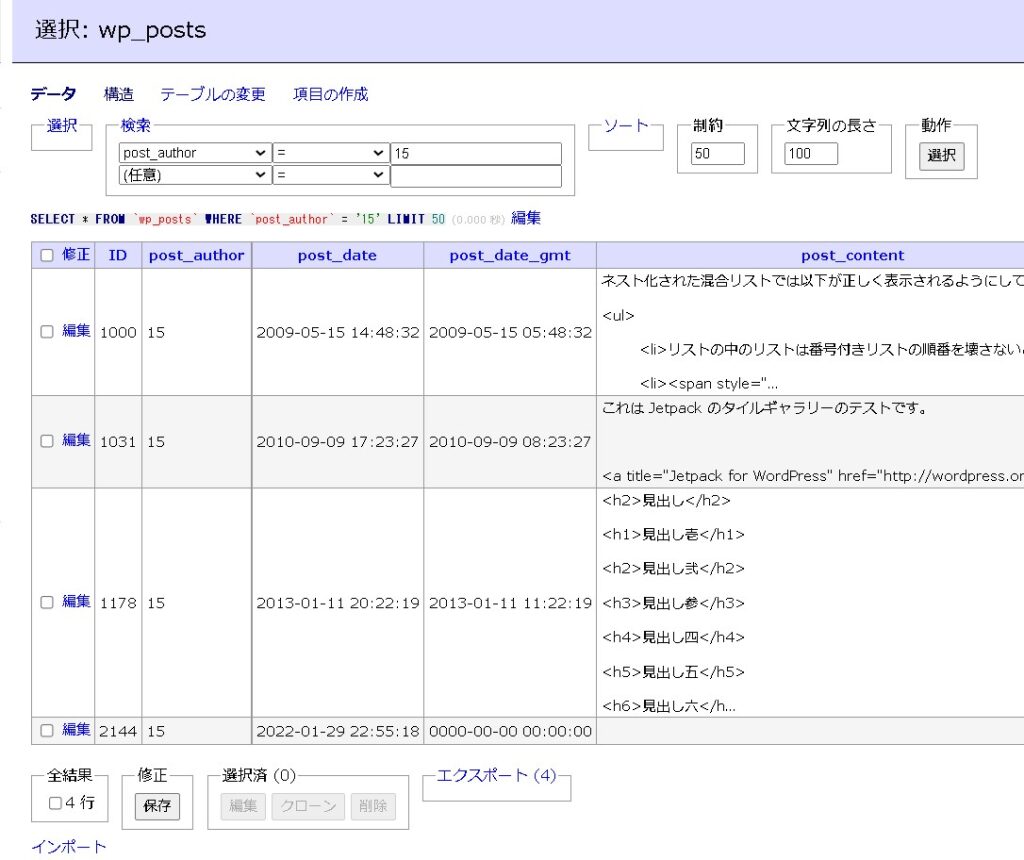Click the 保存 button

[157, 806]
